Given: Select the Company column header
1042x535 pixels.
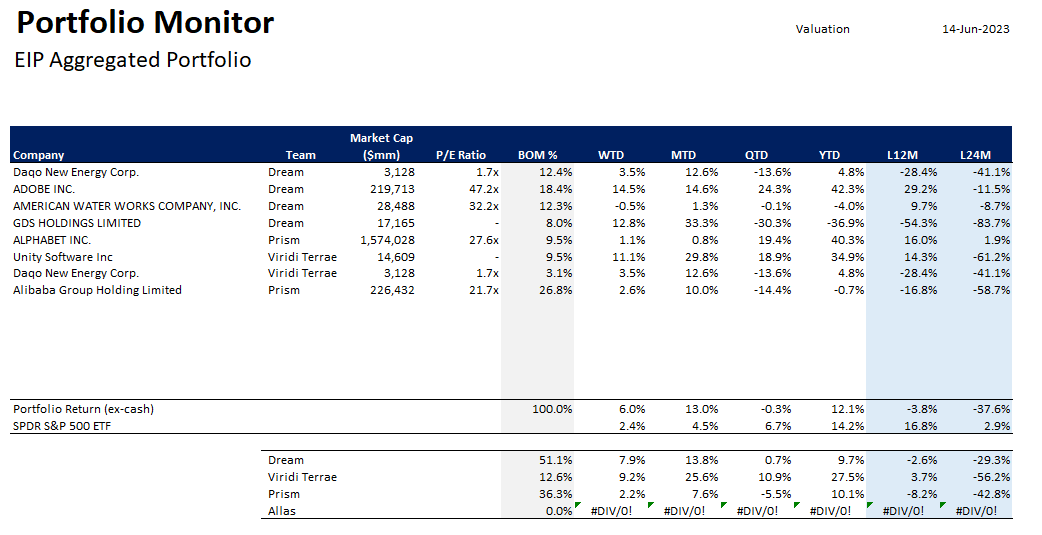Looking at the screenshot, I should click(39, 155).
